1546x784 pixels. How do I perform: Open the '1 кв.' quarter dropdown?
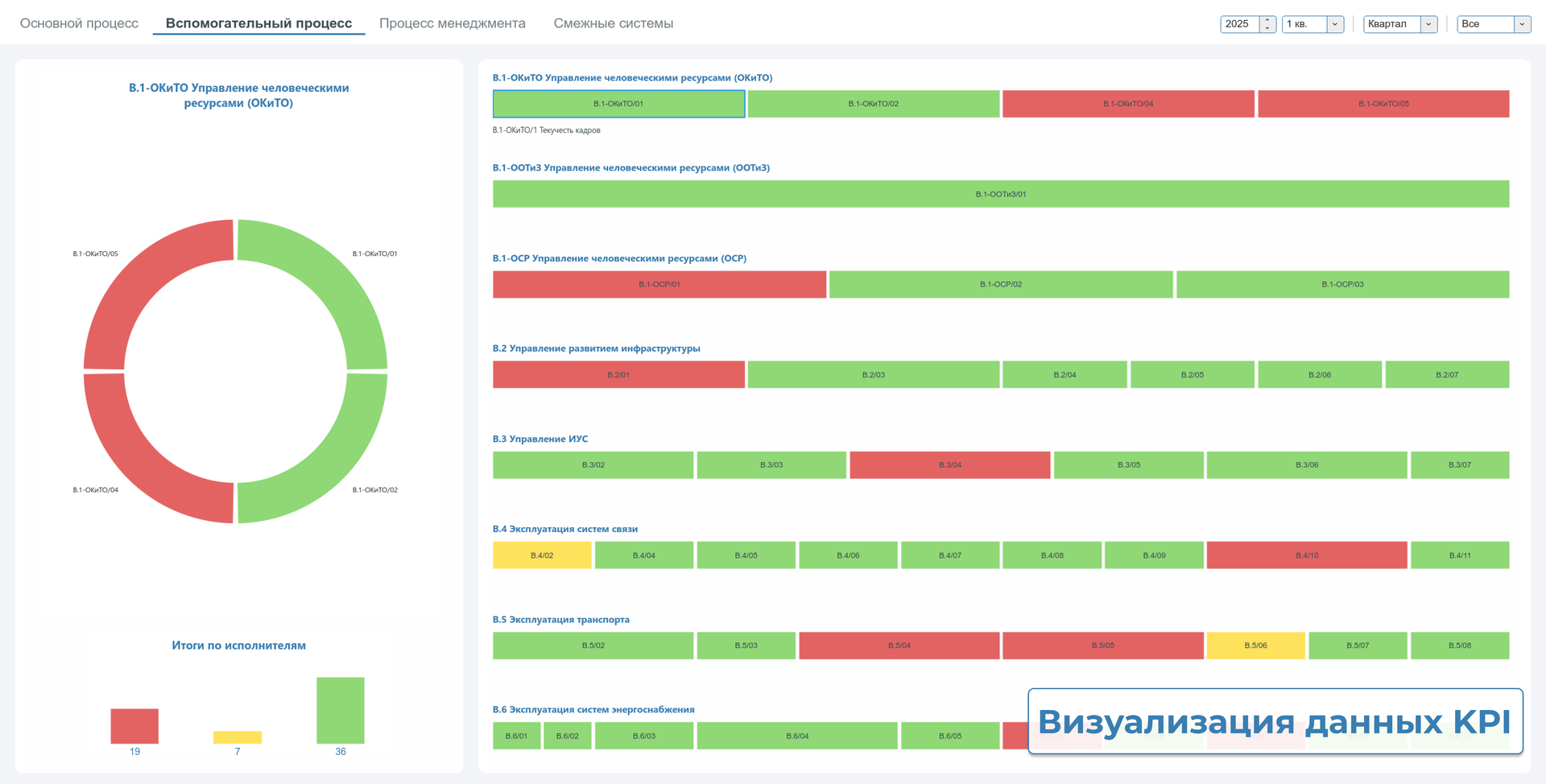point(1334,24)
